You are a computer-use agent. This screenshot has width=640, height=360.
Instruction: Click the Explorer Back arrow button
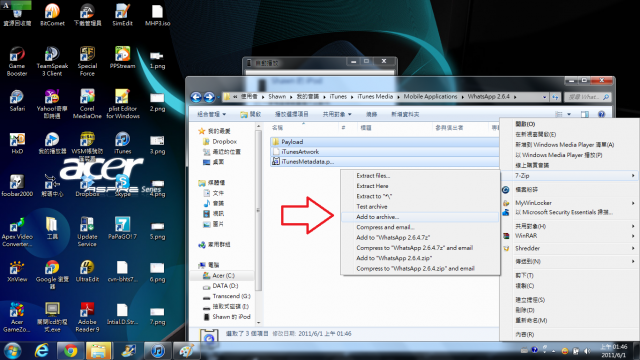pos(196,97)
